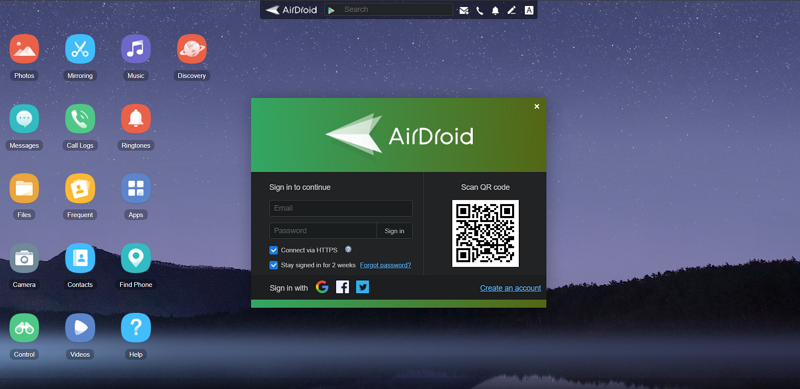Sign in with Twitter icon

click(362, 287)
